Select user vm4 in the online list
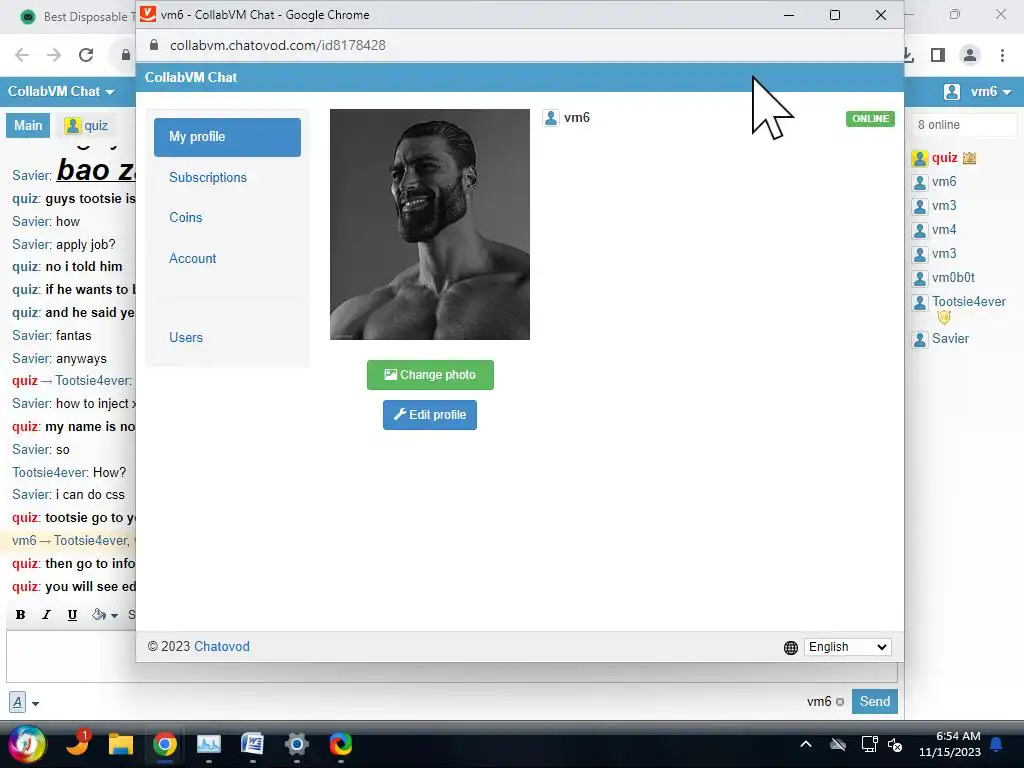The width and height of the screenshot is (1024, 768). (x=944, y=229)
